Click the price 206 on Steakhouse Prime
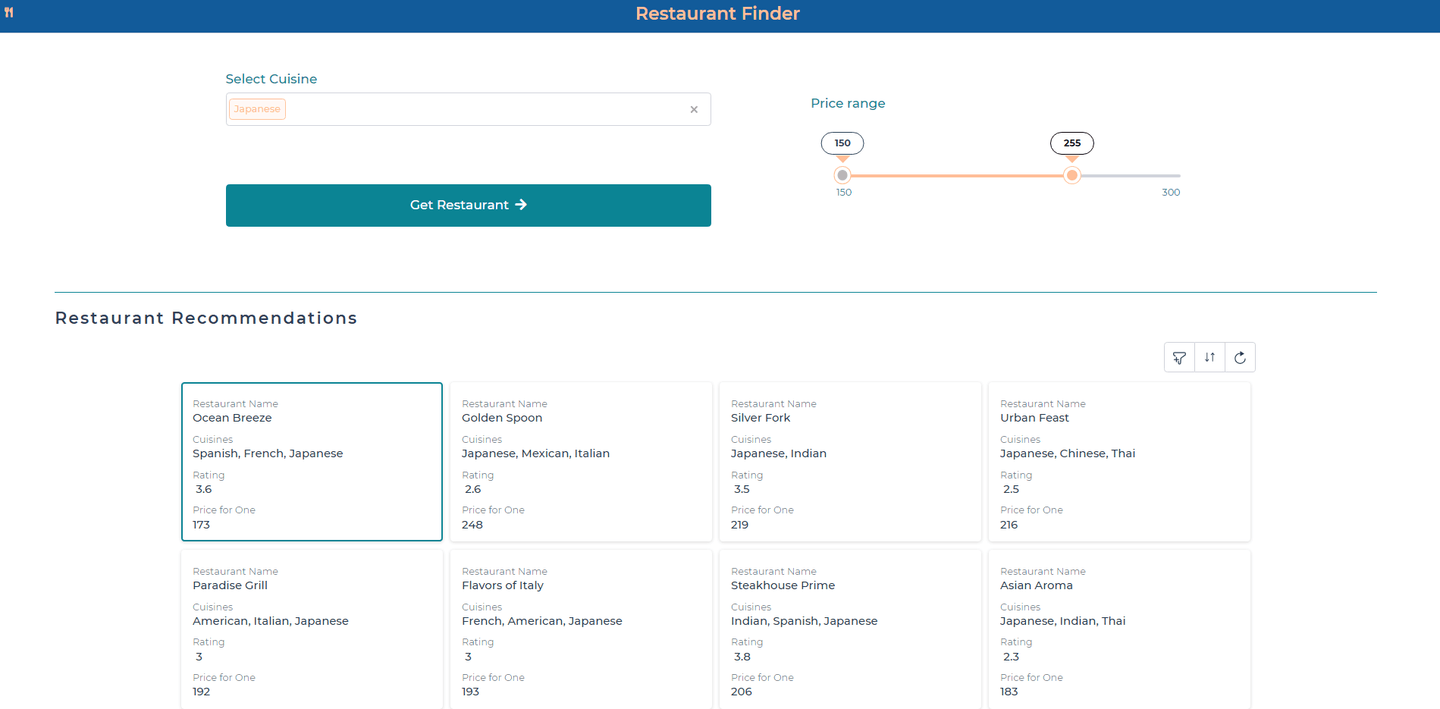Image resolution: width=1440 pixels, height=709 pixels. [x=741, y=692]
